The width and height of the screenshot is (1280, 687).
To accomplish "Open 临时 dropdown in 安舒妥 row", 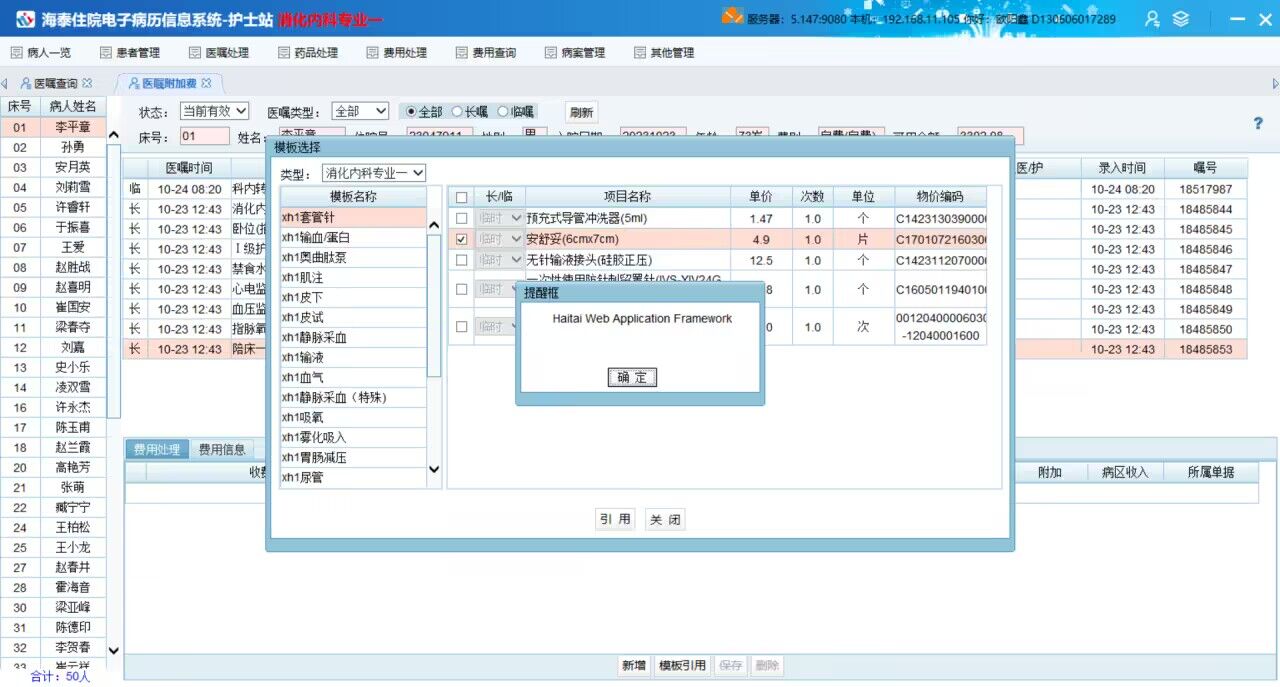I will click(500, 239).
